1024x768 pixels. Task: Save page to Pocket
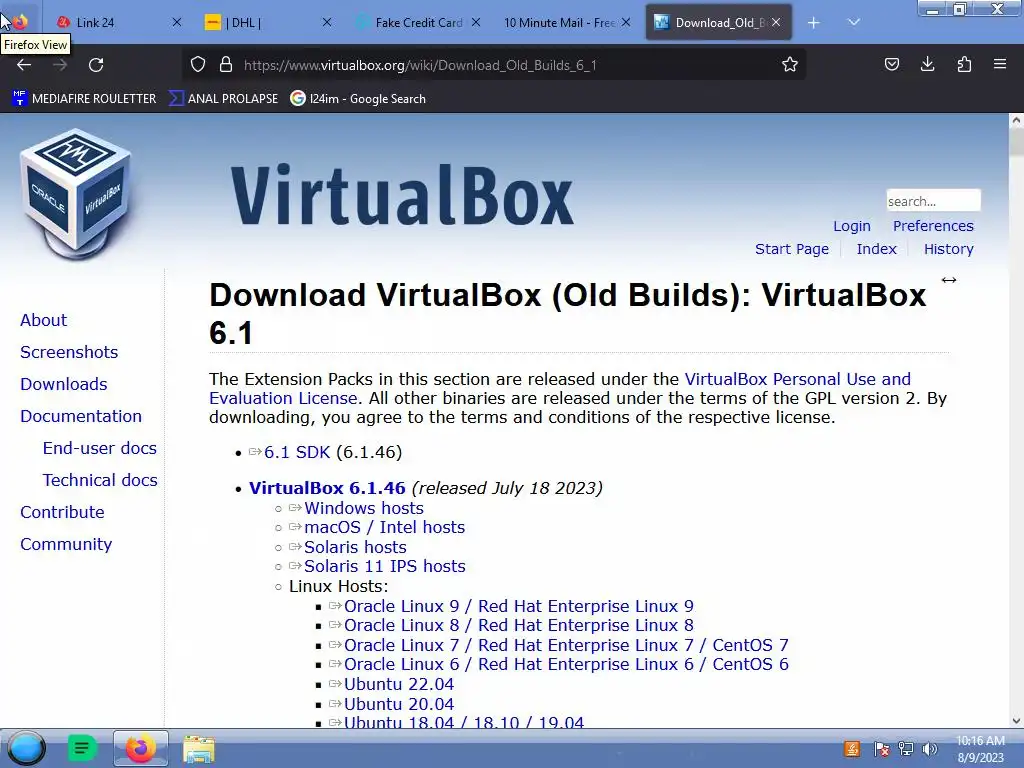tap(891, 65)
